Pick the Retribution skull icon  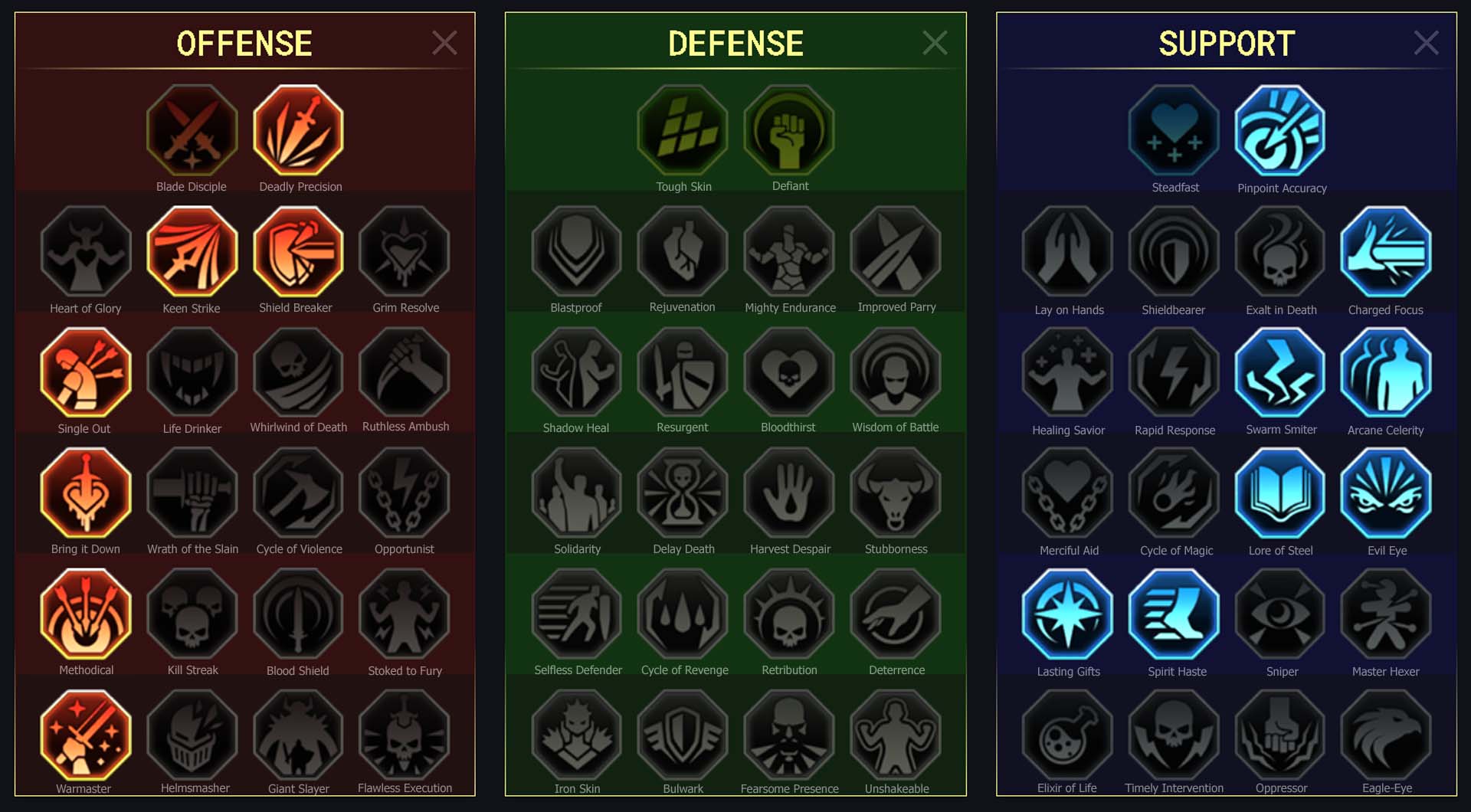(x=789, y=614)
